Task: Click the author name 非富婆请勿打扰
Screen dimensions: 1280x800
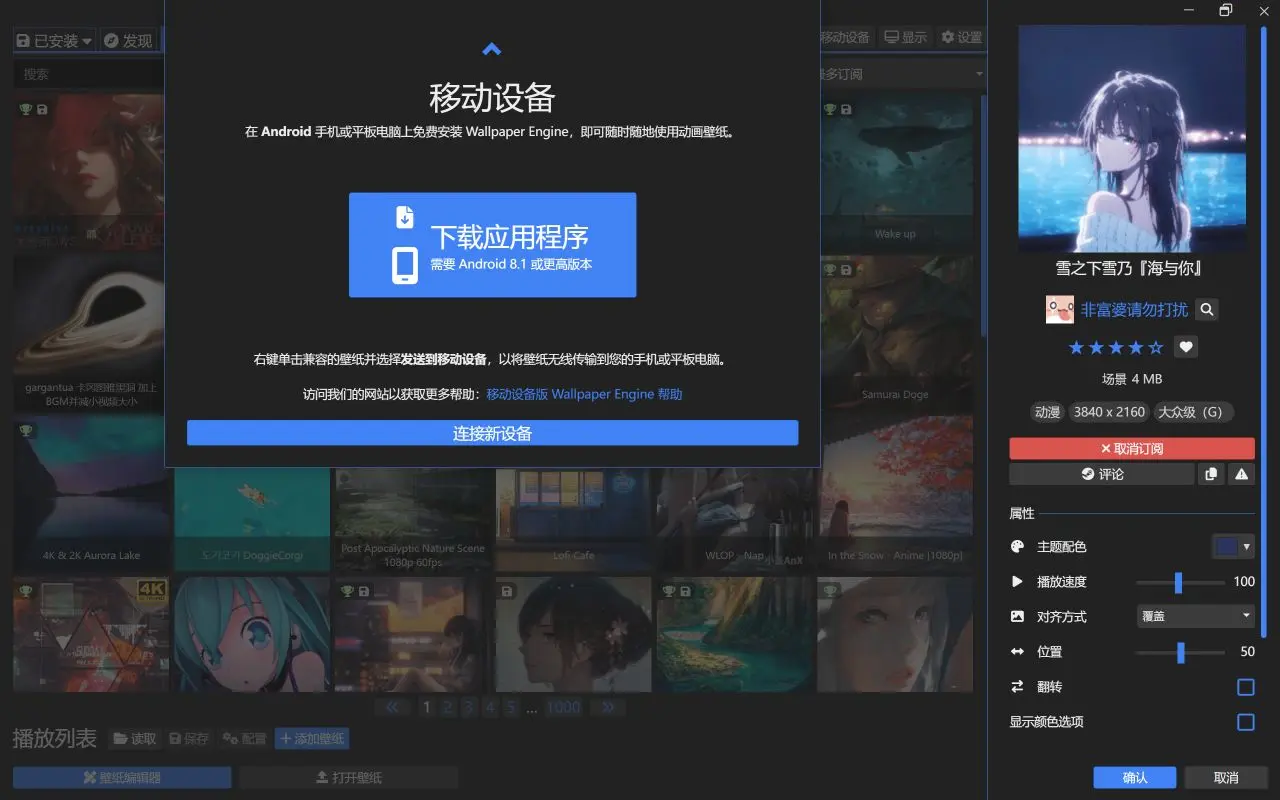Action: [x=1134, y=310]
